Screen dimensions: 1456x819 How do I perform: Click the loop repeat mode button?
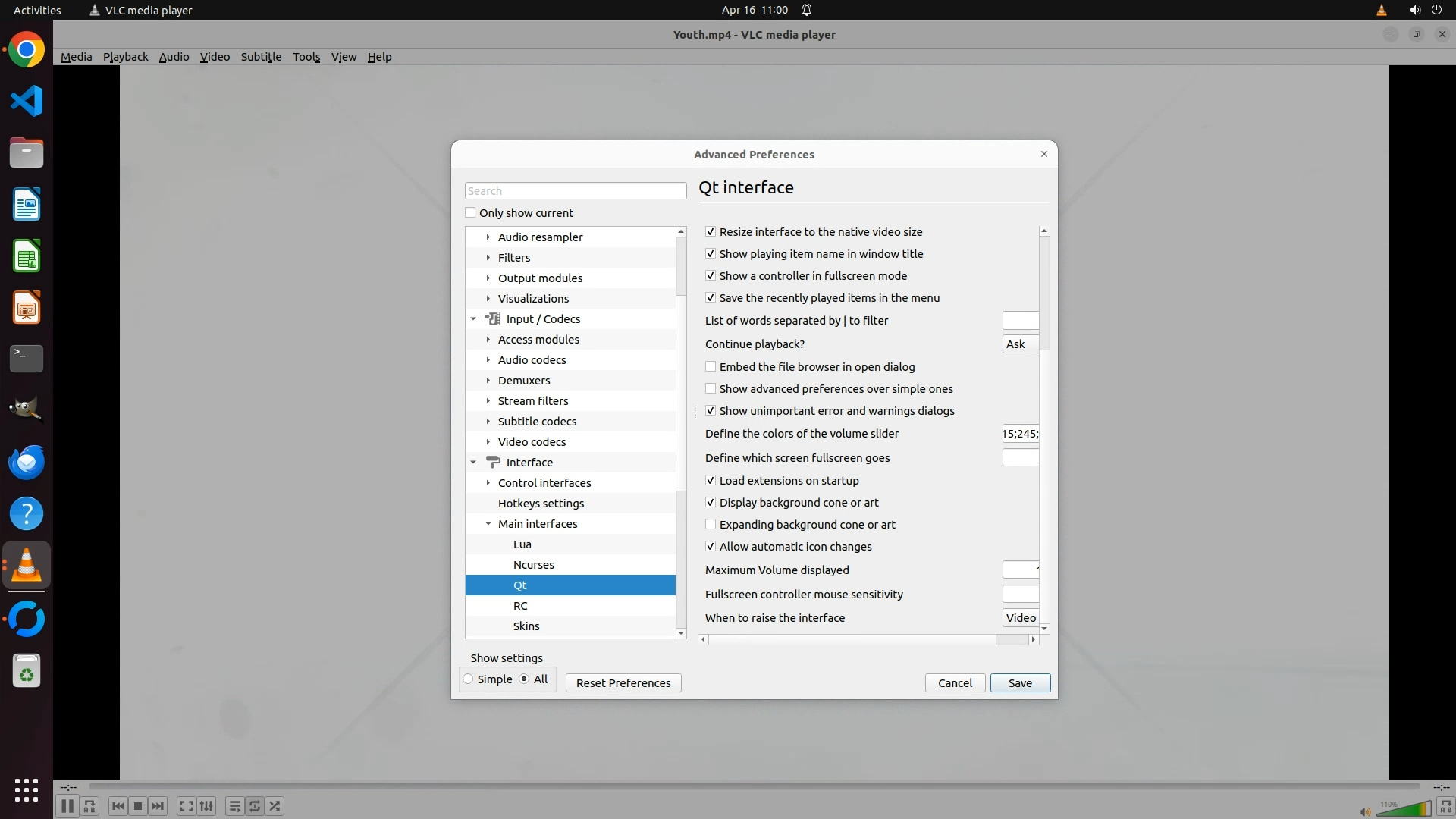coord(255,806)
